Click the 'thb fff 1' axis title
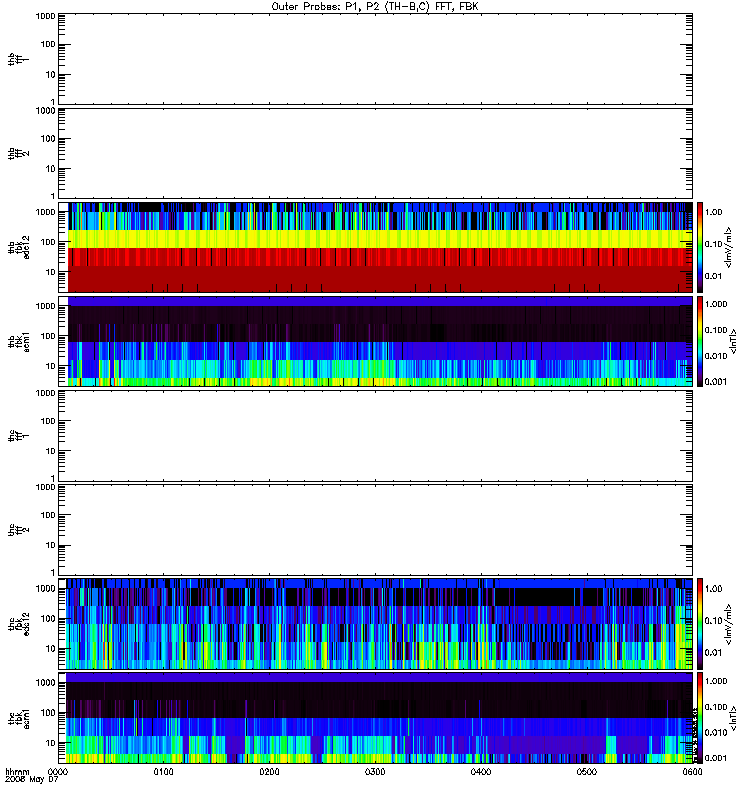This screenshot has width=750, height=800. pos(18,59)
